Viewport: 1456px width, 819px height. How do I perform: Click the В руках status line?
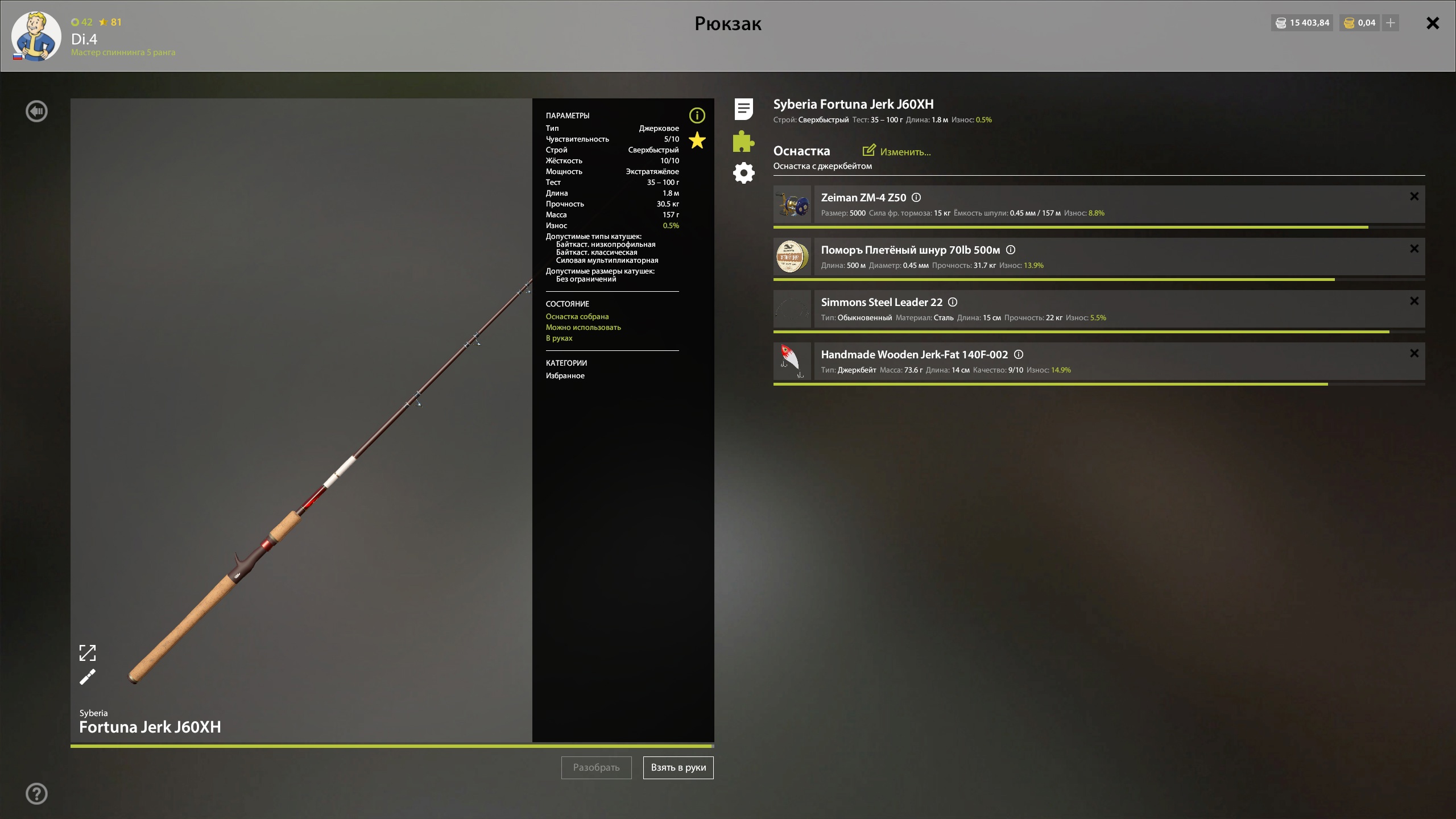pyautogui.click(x=559, y=338)
